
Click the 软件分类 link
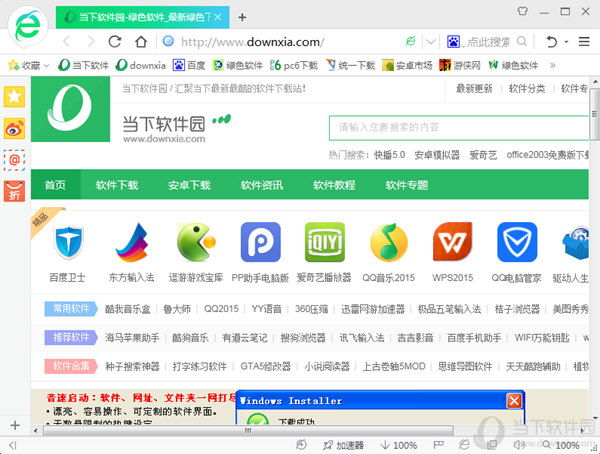point(527,89)
